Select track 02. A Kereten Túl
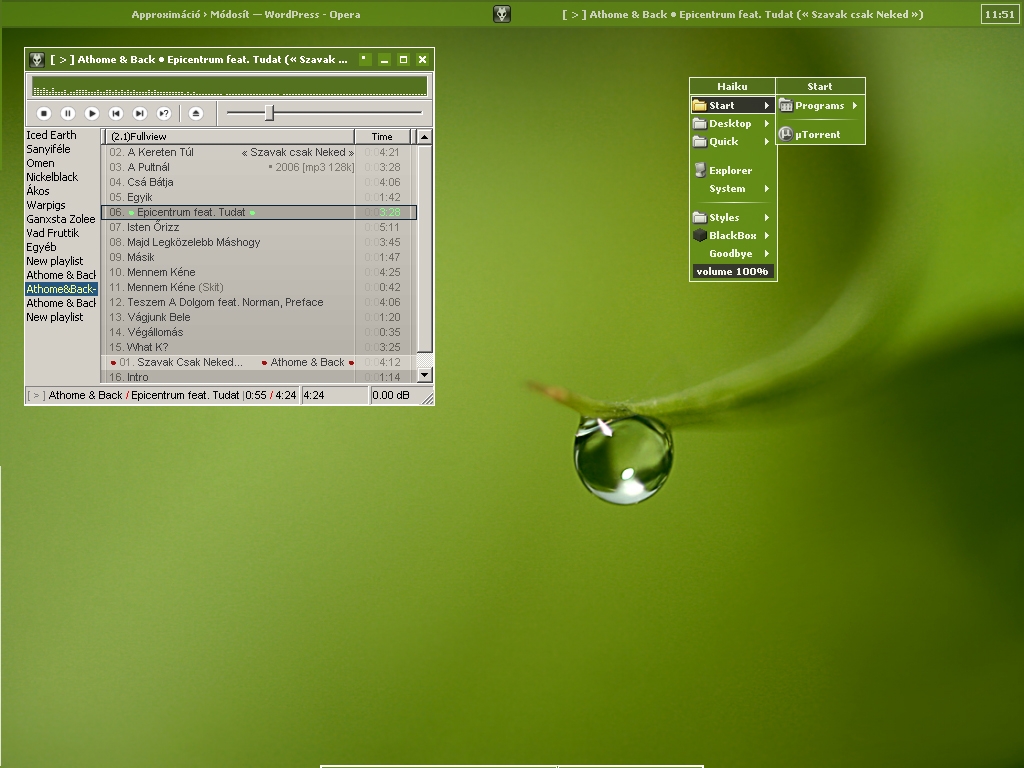The height and width of the screenshot is (768, 1024). pyautogui.click(x=259, y=152)
